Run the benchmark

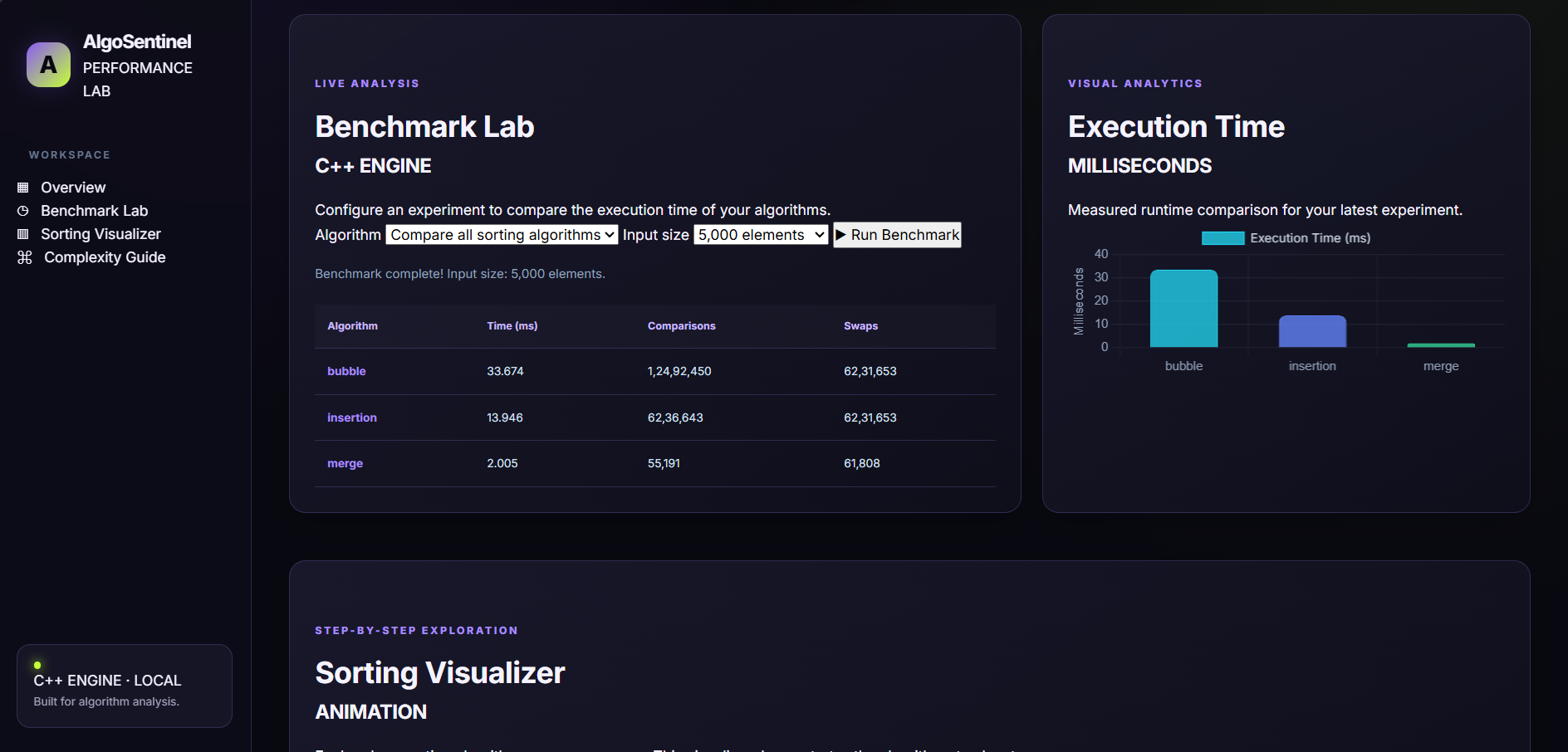(897, 235)
